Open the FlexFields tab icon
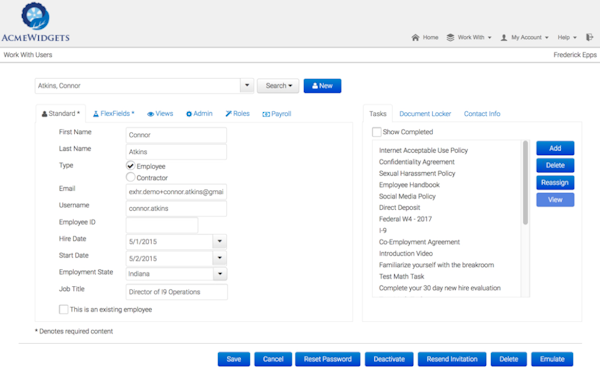600x383 pixels. pos(96,114)
